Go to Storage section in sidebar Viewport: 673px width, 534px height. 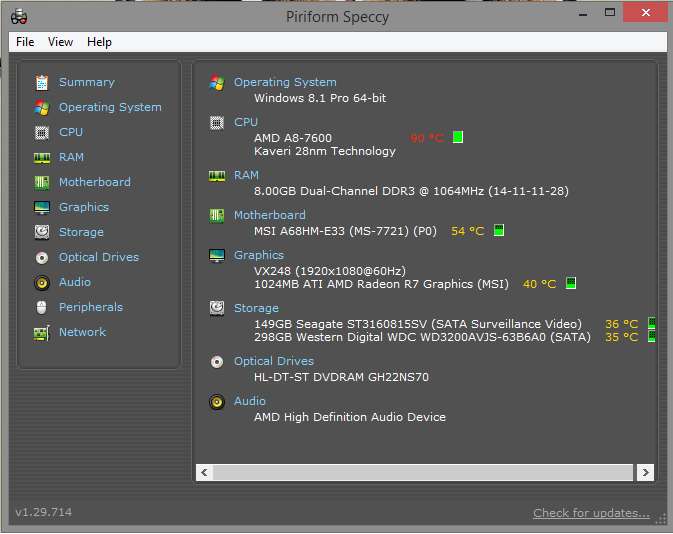81,233
